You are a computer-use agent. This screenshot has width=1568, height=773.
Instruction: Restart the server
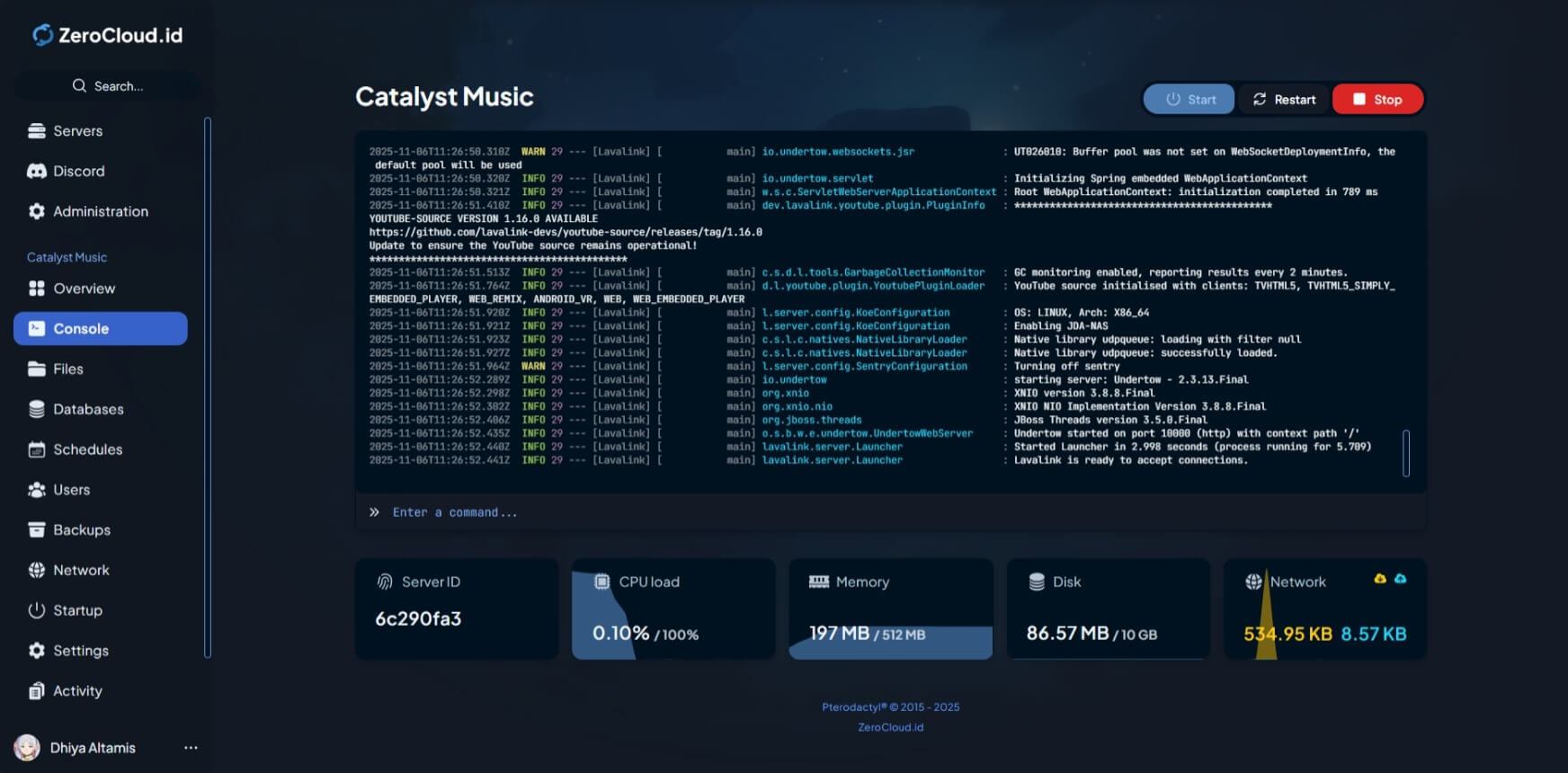tap(1284, 99)
